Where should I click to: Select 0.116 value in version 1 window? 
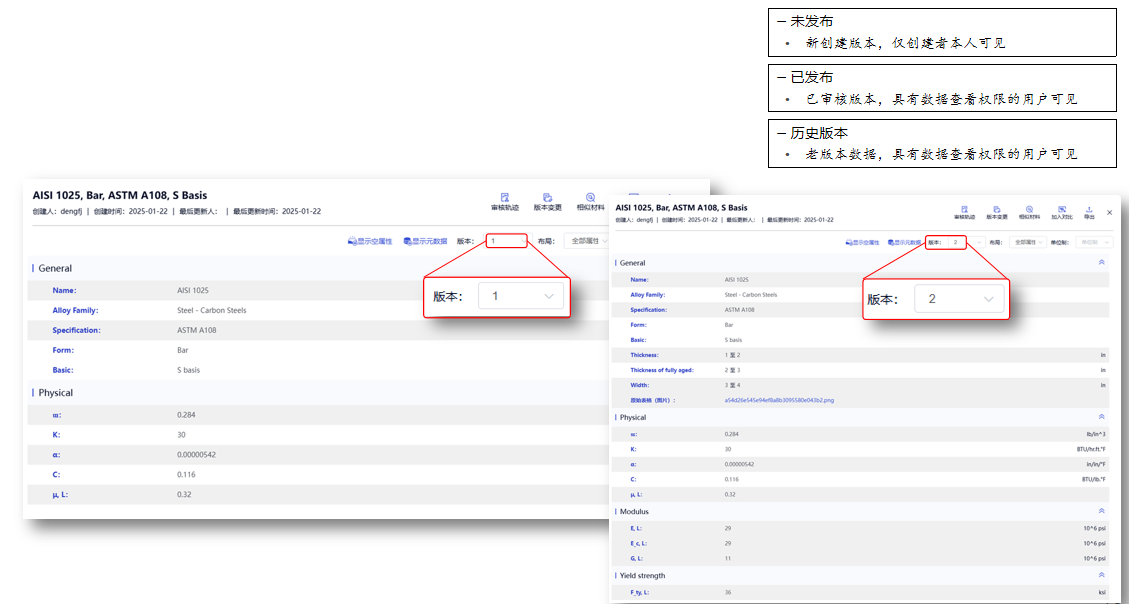186,474
